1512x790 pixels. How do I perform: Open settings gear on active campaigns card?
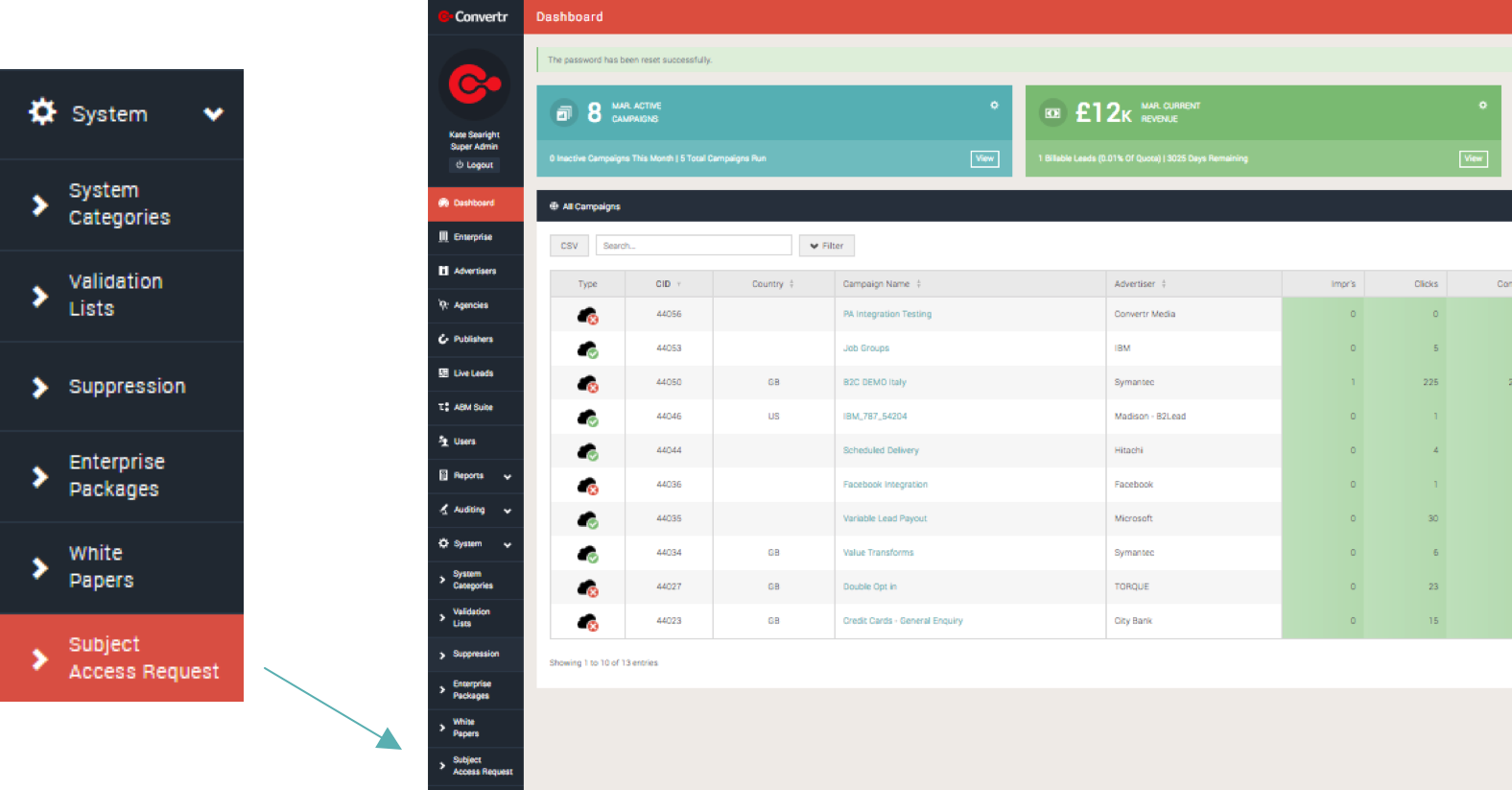pos(994,105)
